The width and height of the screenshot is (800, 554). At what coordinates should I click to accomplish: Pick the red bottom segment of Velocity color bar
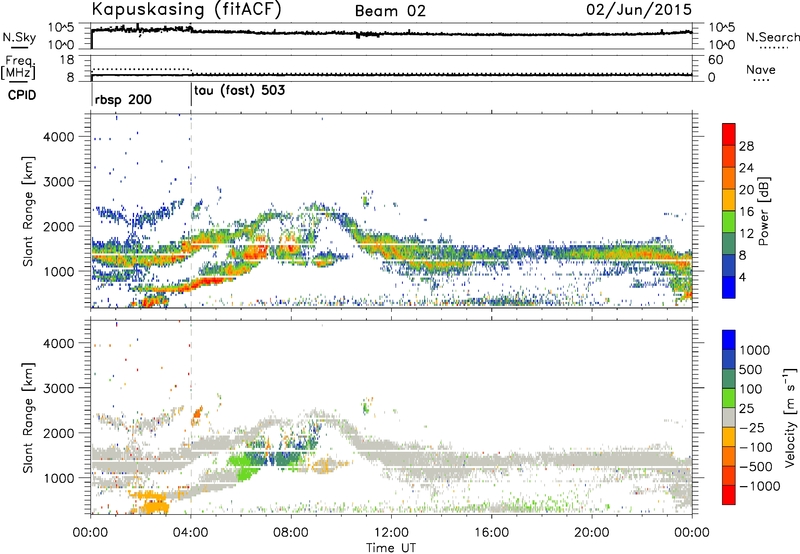click(729, 495)
